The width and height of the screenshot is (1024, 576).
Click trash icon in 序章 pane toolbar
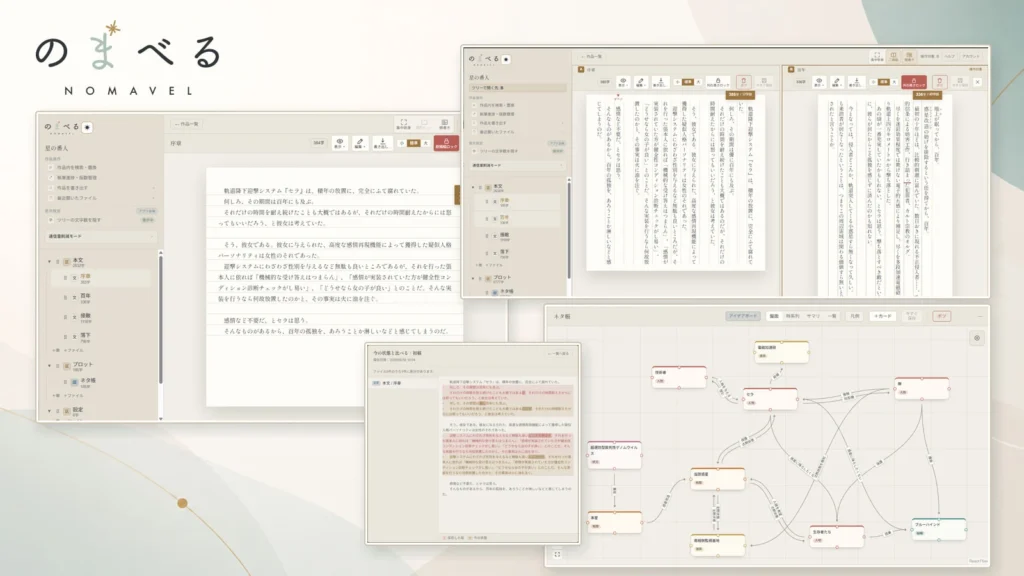743,82
